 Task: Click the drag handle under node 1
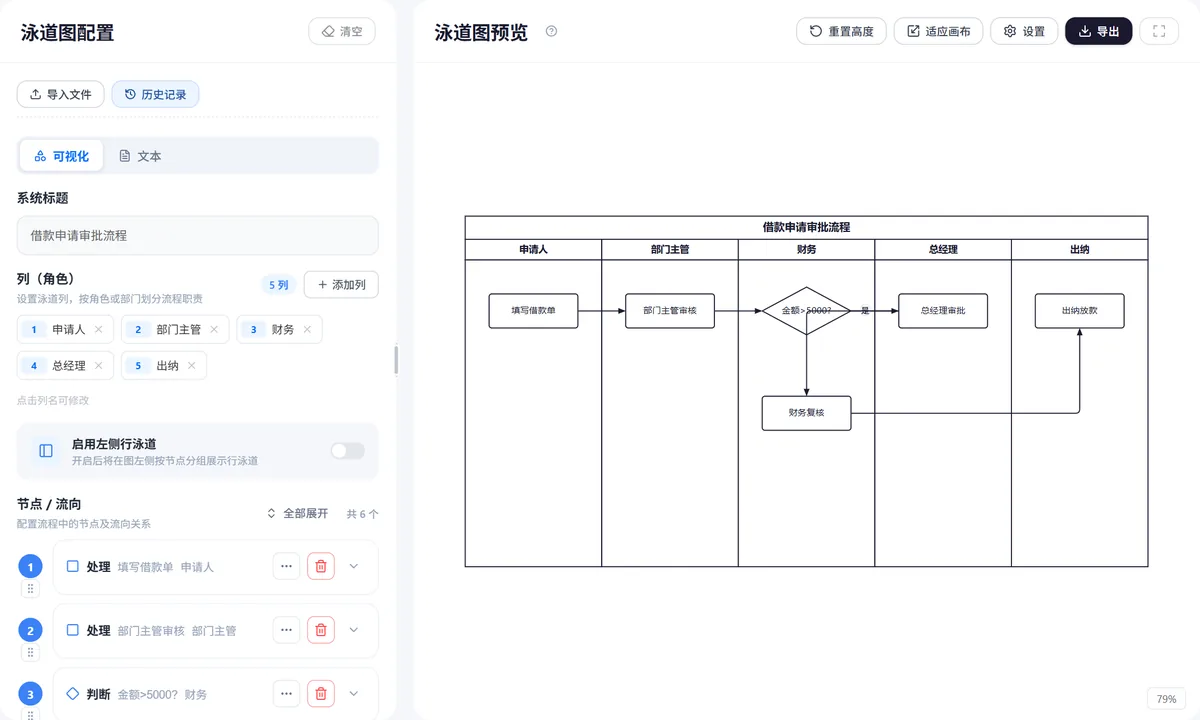click(31, 589)
